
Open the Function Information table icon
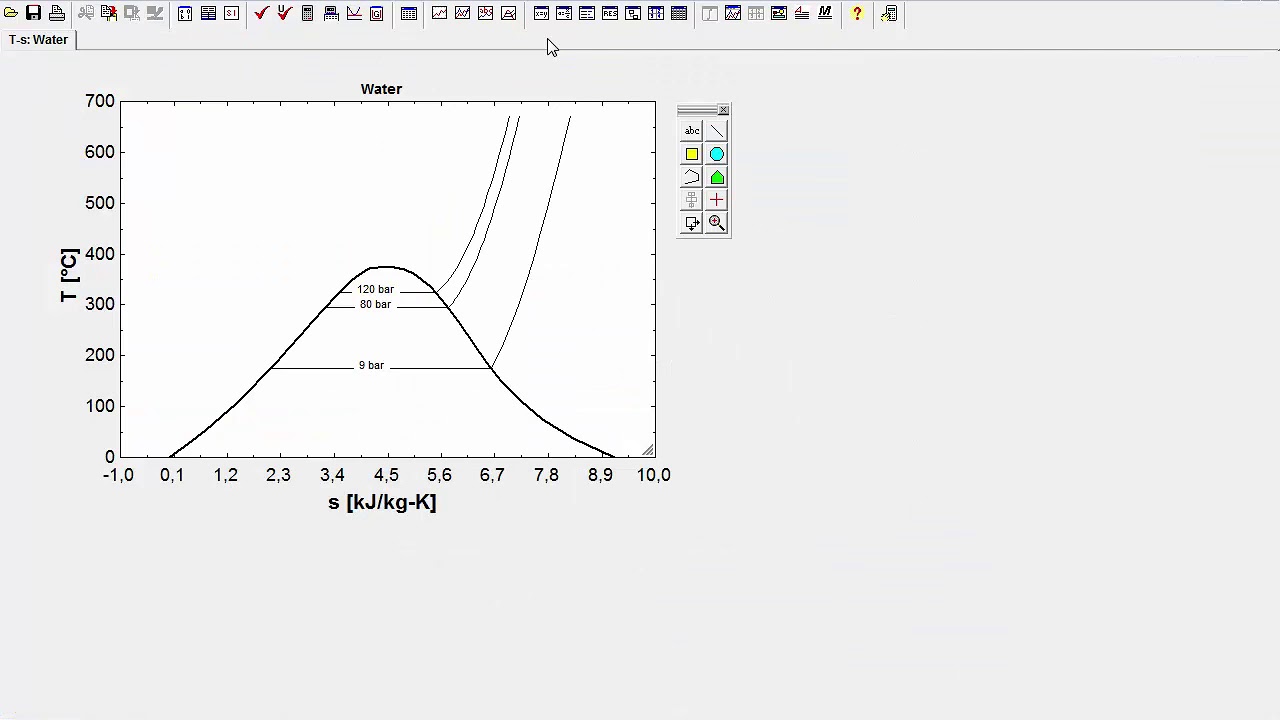point(208,13)
